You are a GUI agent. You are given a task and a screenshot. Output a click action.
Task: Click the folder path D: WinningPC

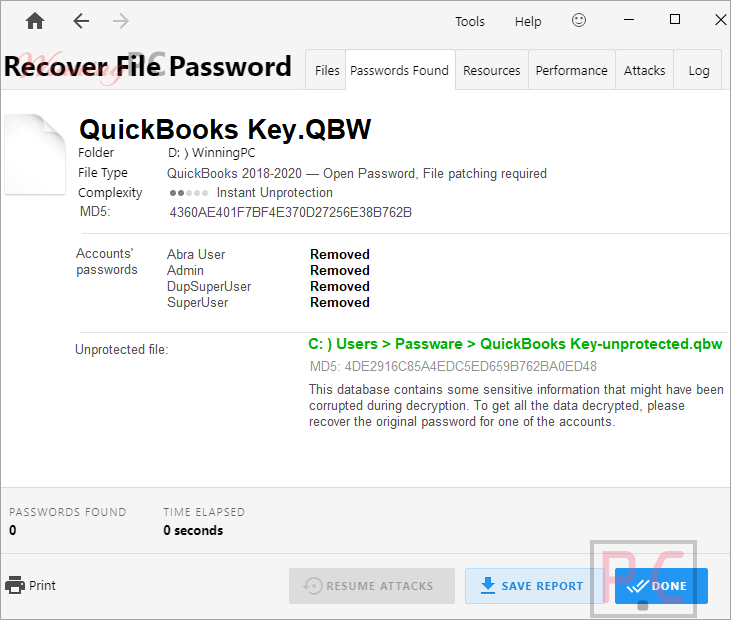pyautogui.click(x=212, y=153)
